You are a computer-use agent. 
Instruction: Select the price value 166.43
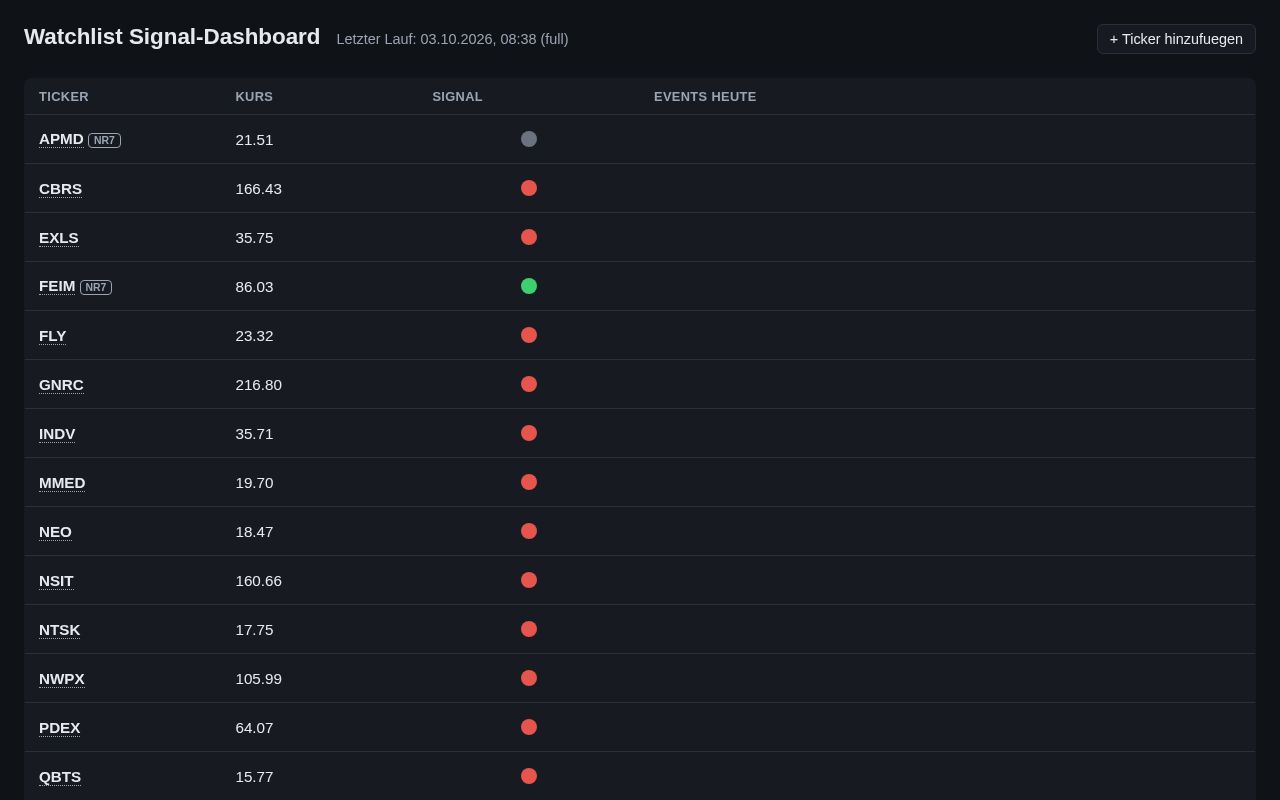(259, 188)
